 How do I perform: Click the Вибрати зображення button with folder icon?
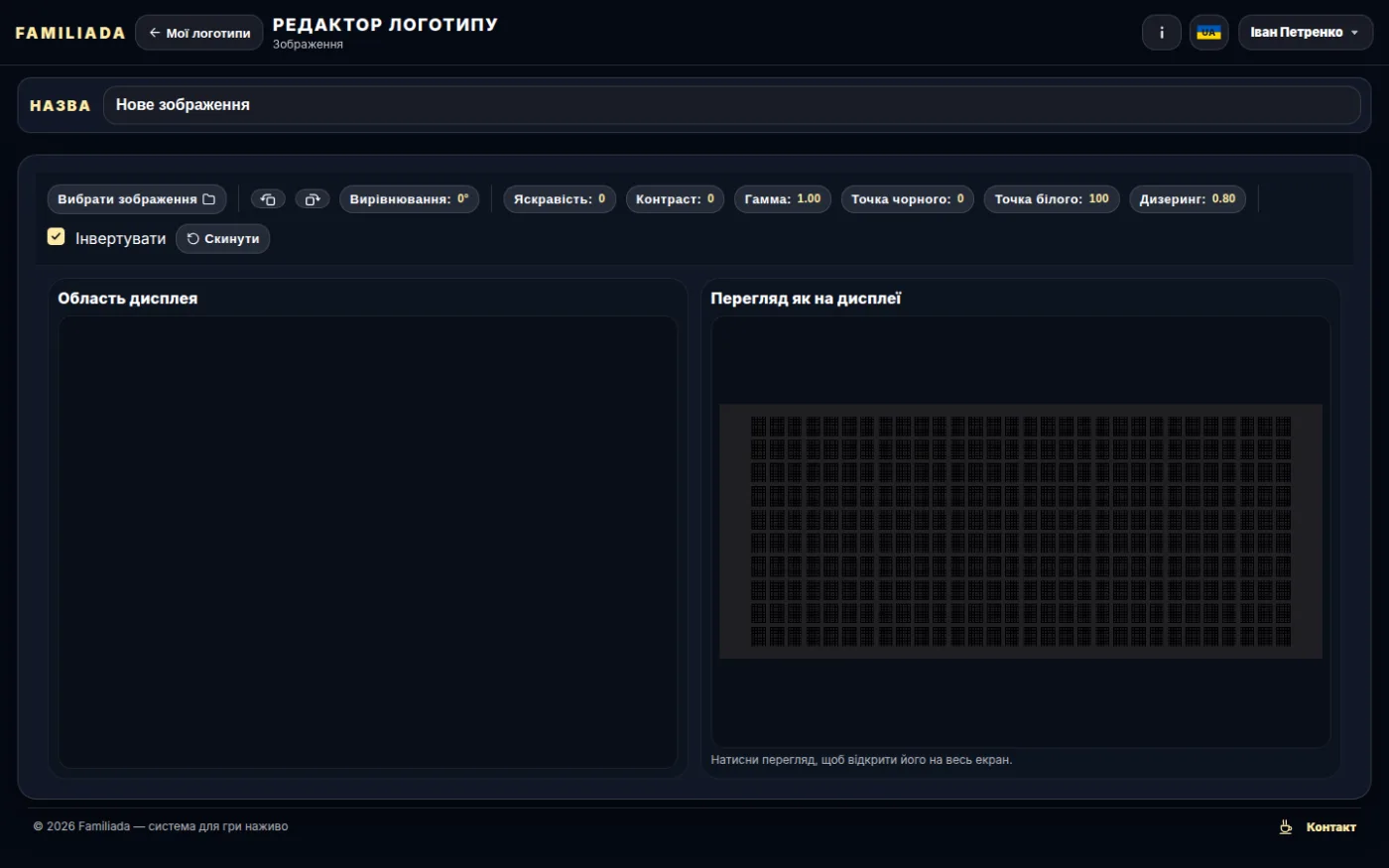point(137,199)
